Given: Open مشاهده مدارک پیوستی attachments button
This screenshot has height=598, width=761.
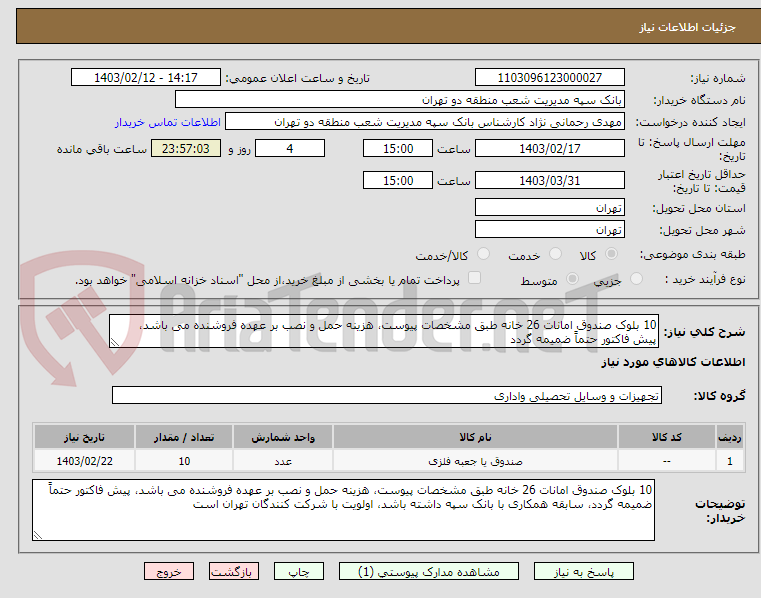Looking at the screenshot, I should point(429,571).
